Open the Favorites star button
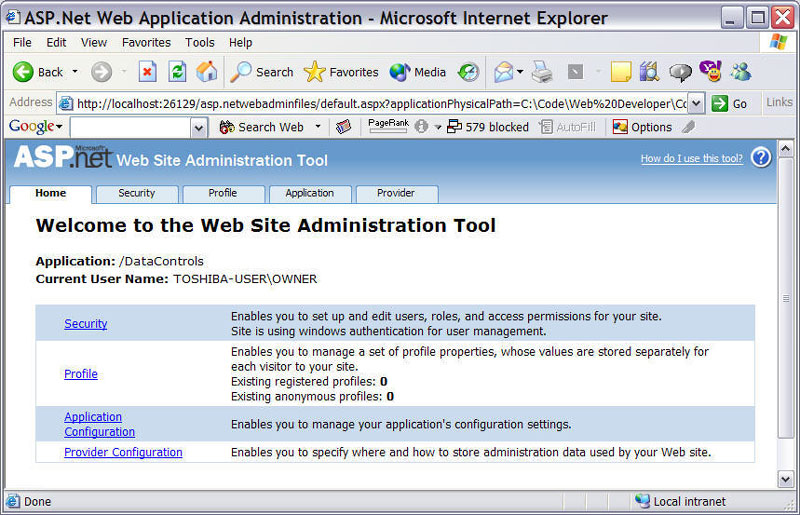Image resolution: width=800 pixels, height=515 pixels. pyautogui.click(x=341, y=72)
